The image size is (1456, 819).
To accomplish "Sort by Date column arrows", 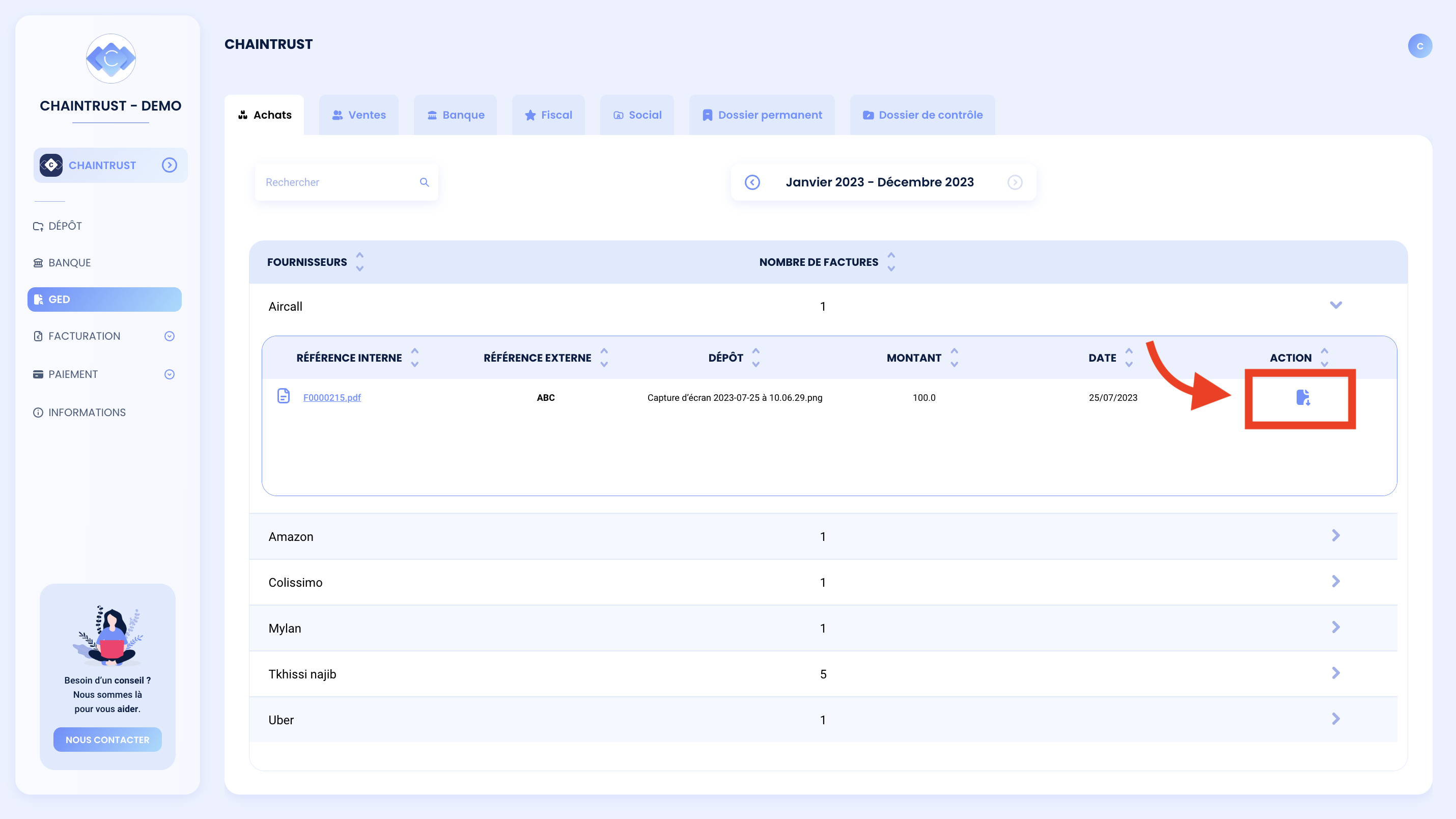I will coord(1129,358).
